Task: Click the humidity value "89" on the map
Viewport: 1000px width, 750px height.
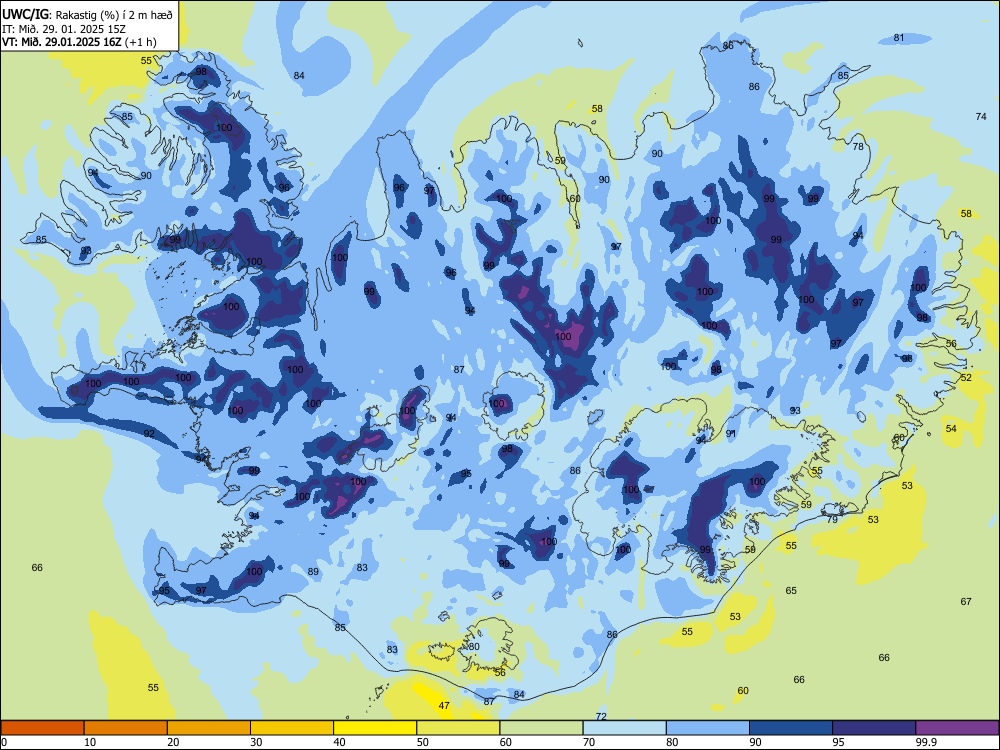Action: 313,571
